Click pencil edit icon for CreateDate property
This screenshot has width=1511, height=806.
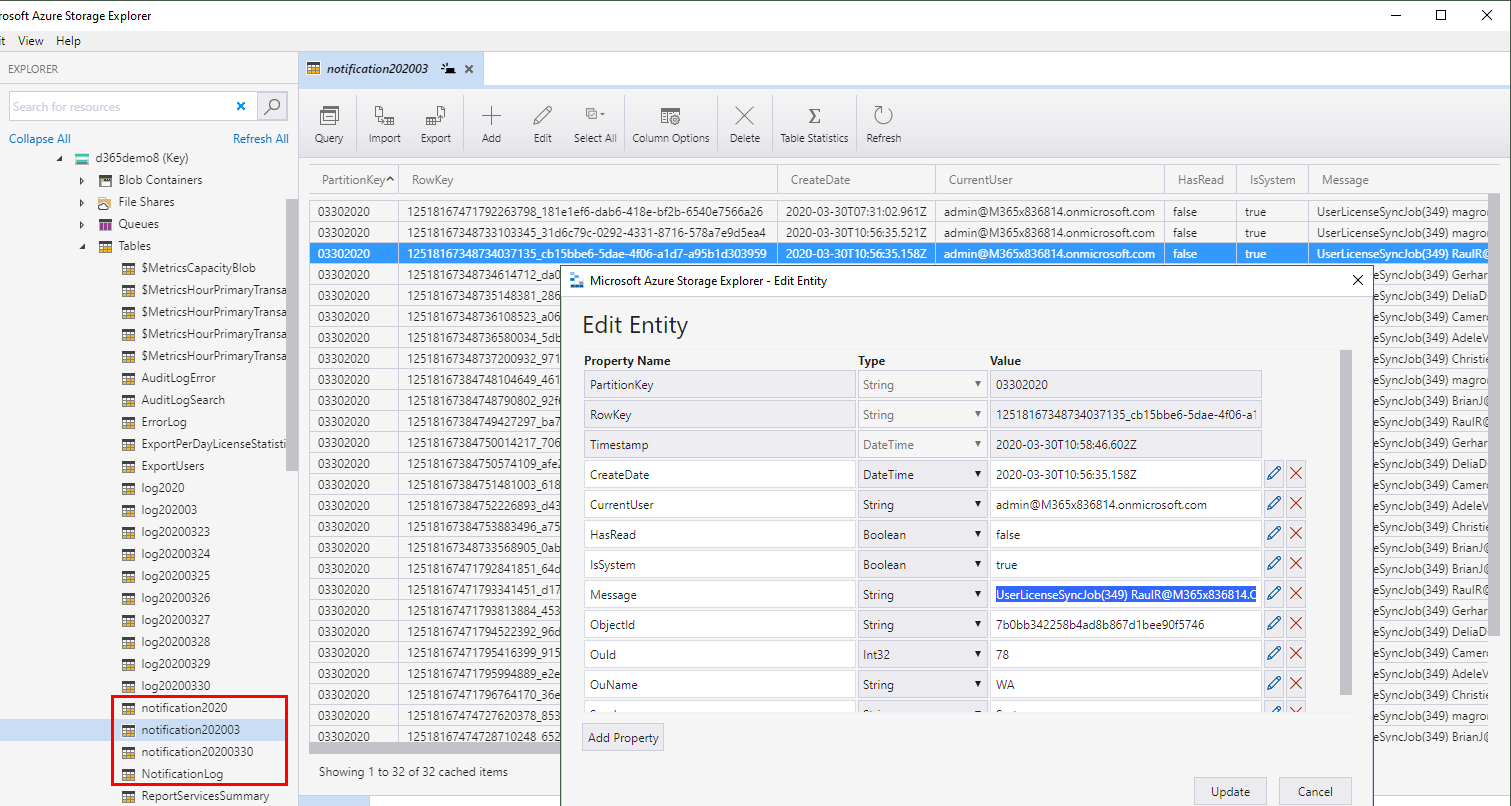tap(1274, 474)
